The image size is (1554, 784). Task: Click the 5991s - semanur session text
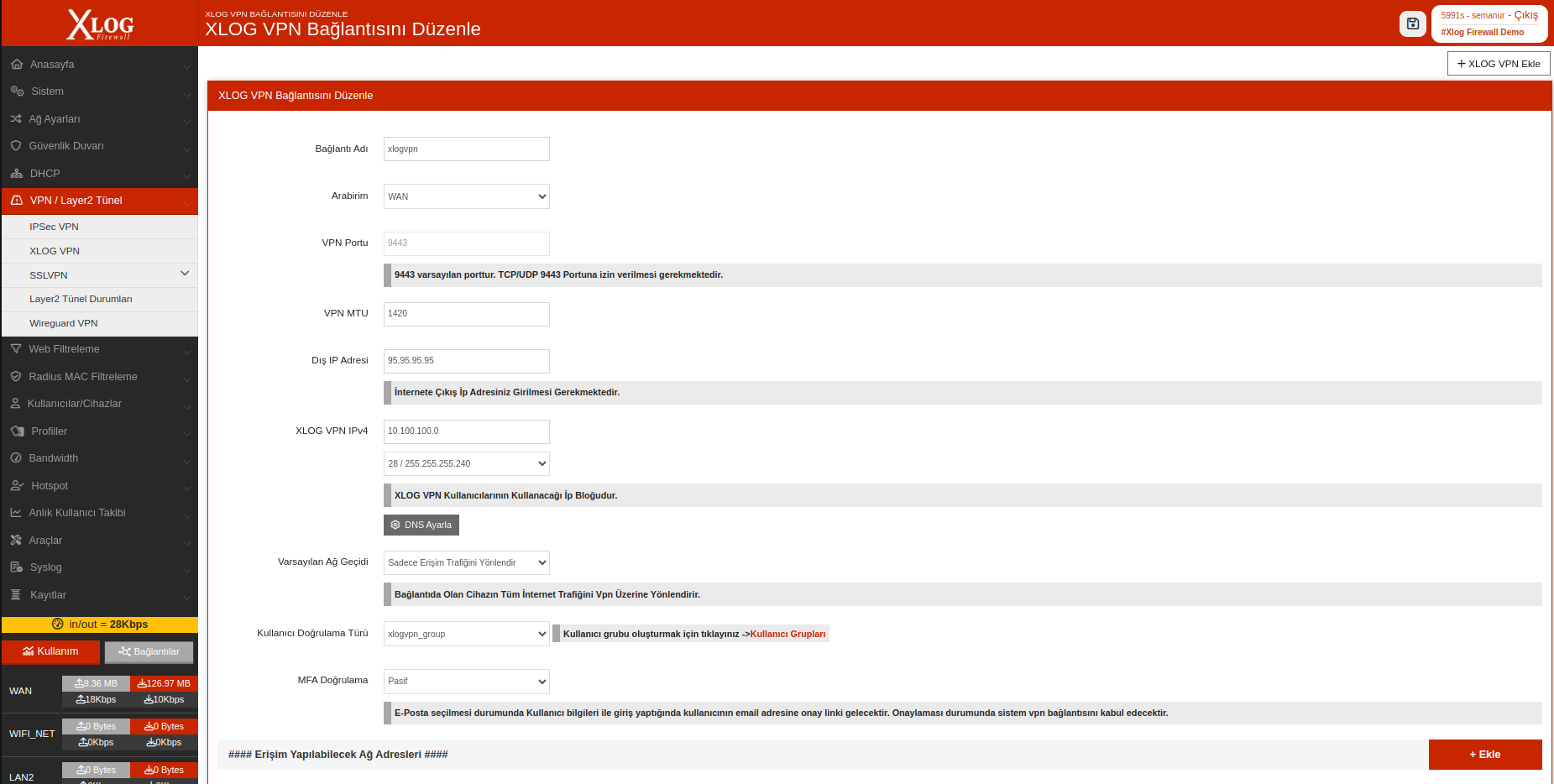click(1473, 15)
